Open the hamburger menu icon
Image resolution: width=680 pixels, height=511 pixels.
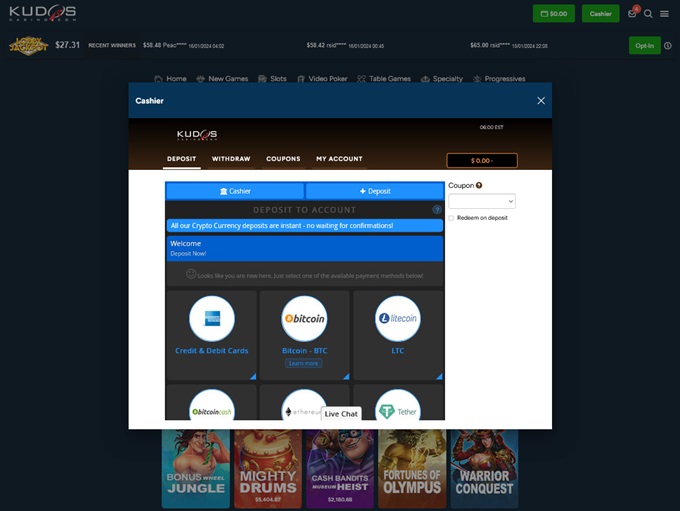point(664,14)
